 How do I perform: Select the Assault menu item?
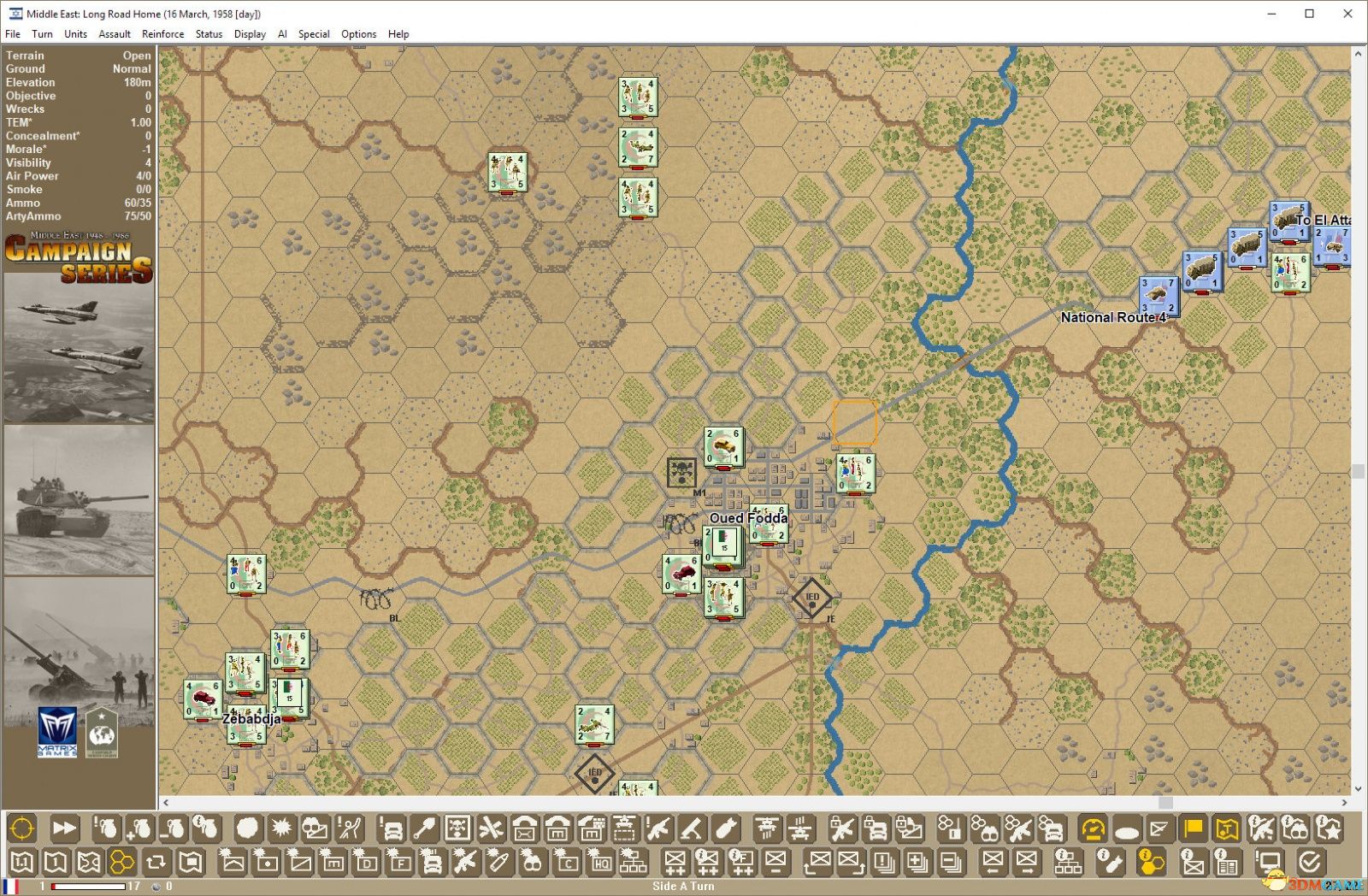(115, 34)
